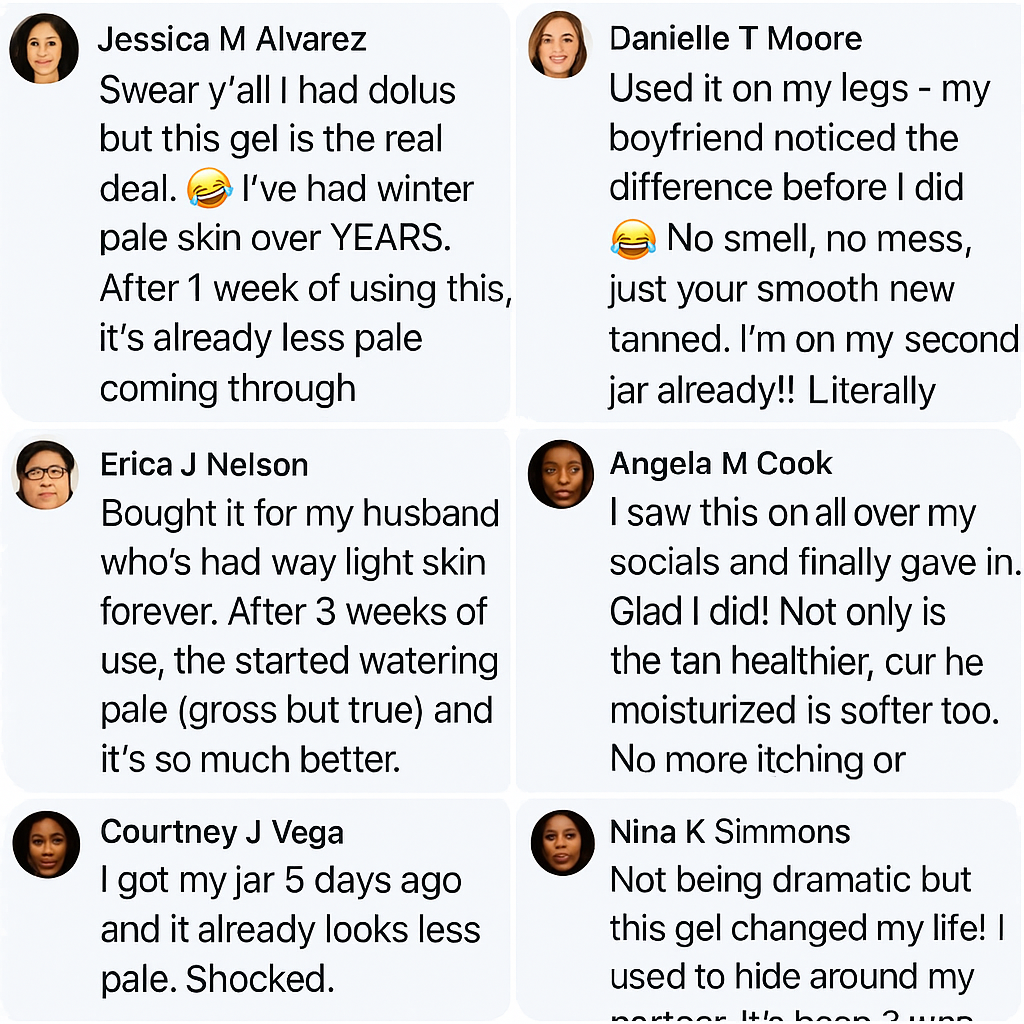Click the laughing emoji in Danielle's comment

point(633,239)
